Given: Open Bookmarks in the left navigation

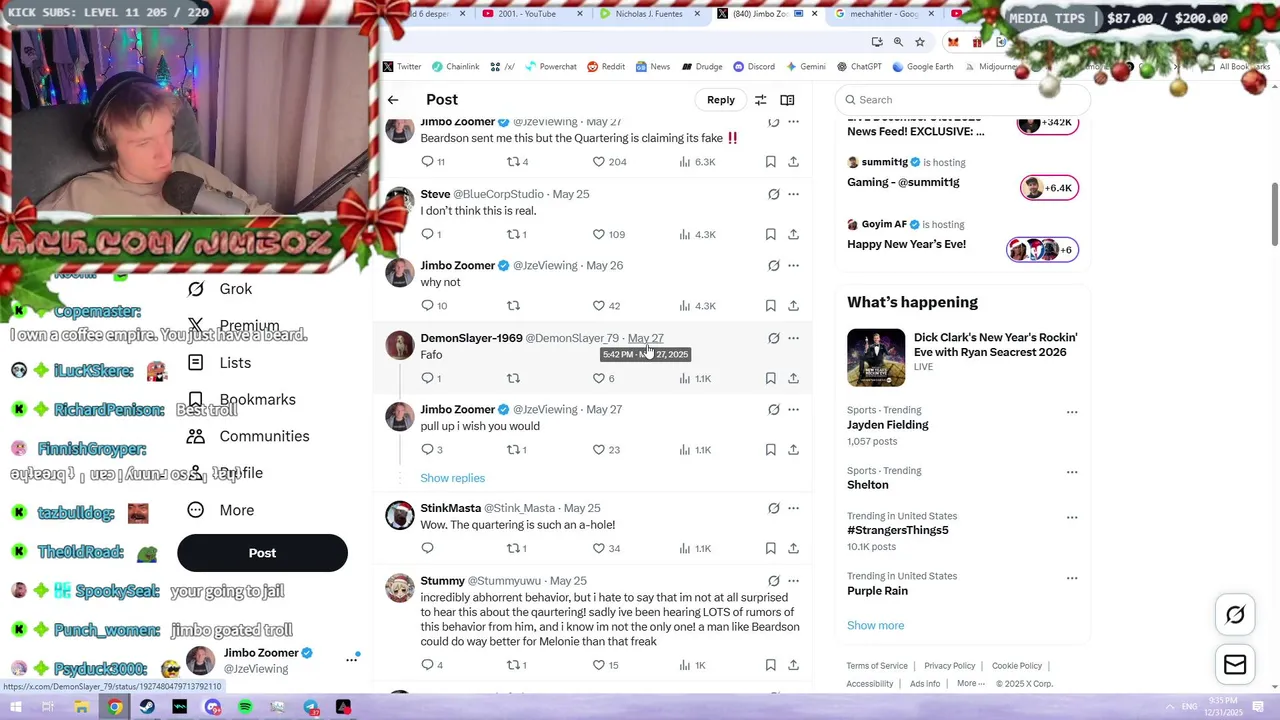Looking at the screenshot, I should point(242,400).
